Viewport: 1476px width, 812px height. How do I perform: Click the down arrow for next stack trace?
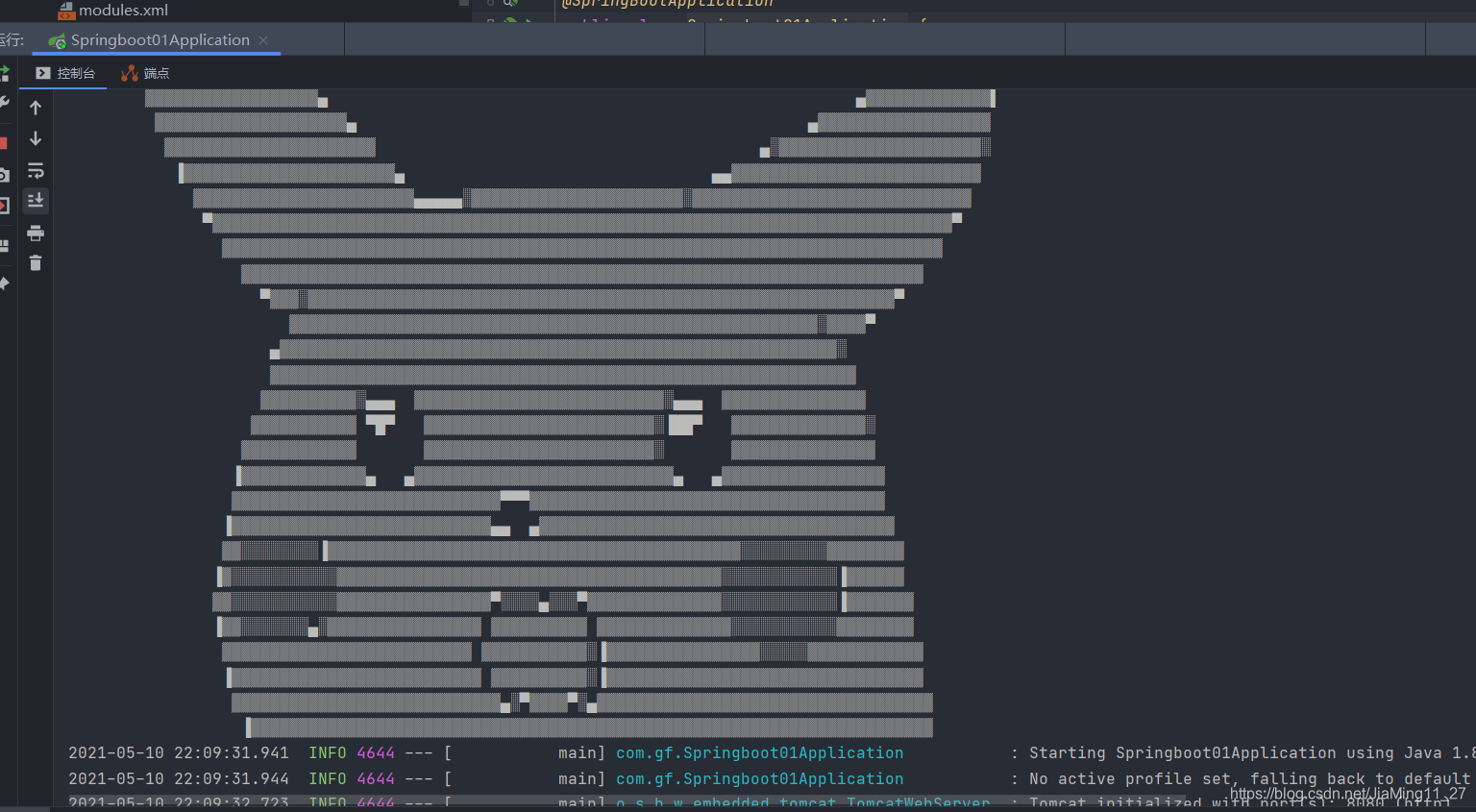36,139
